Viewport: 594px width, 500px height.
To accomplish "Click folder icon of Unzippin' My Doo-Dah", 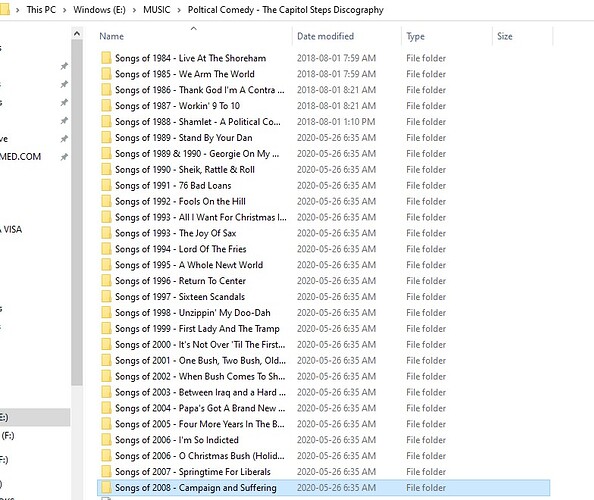I will [106, 312].
